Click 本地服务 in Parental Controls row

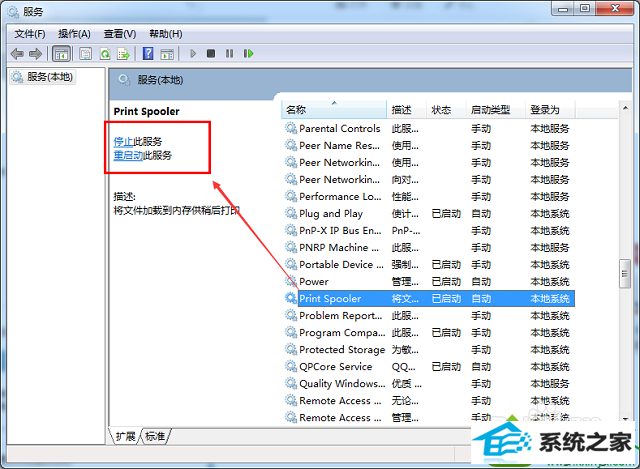point(550,129)
